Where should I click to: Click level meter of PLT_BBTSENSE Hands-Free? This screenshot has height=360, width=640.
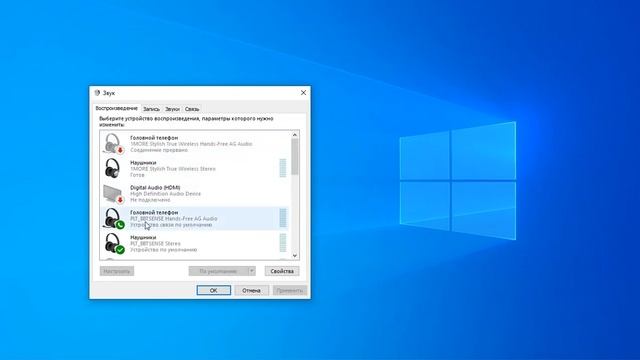pos(282,218)
